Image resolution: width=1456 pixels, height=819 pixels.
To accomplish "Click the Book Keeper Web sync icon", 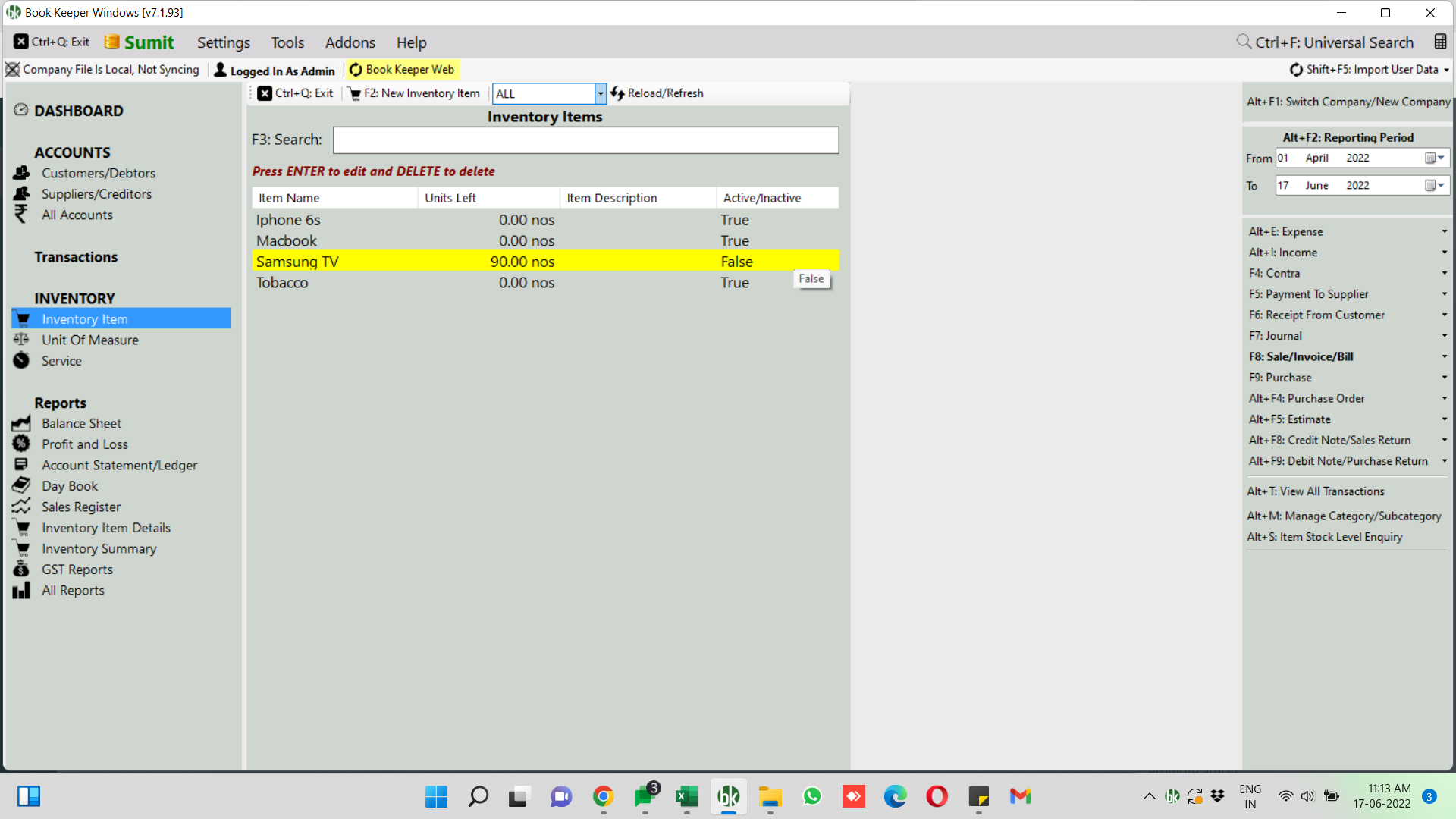I will pos(356,70).
